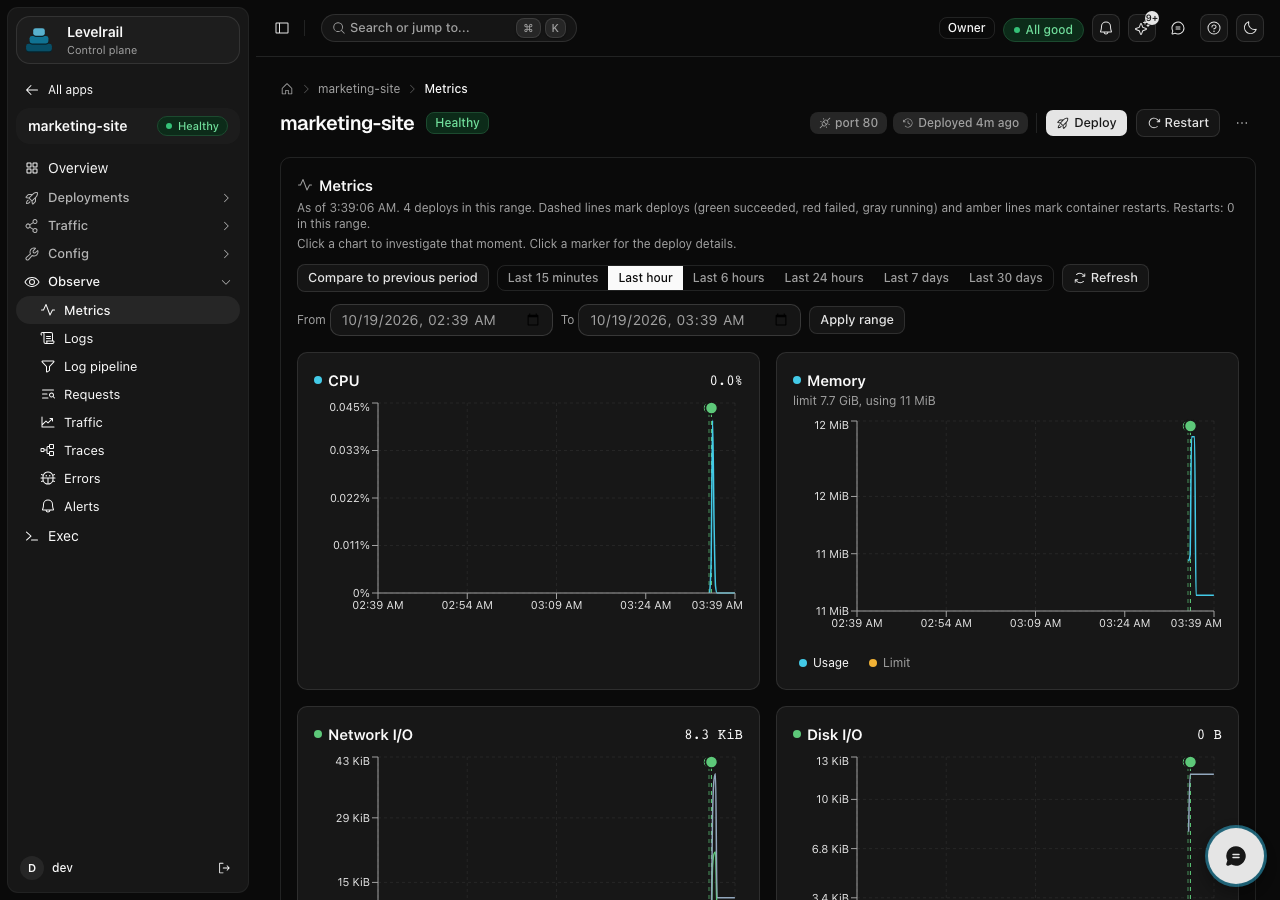Click the Levelrail Control plane switcher
The width and height of the screenshot is (1280, 900).
click(x=128, y=40)
